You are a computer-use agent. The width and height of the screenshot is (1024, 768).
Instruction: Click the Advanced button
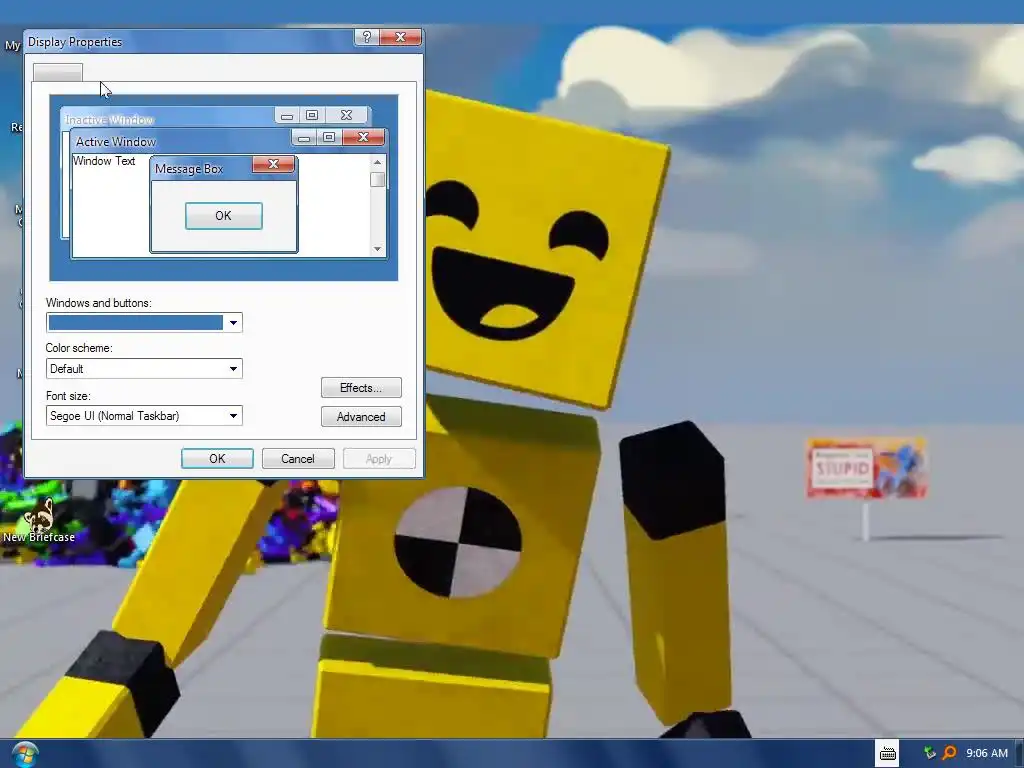click(361, 417)
